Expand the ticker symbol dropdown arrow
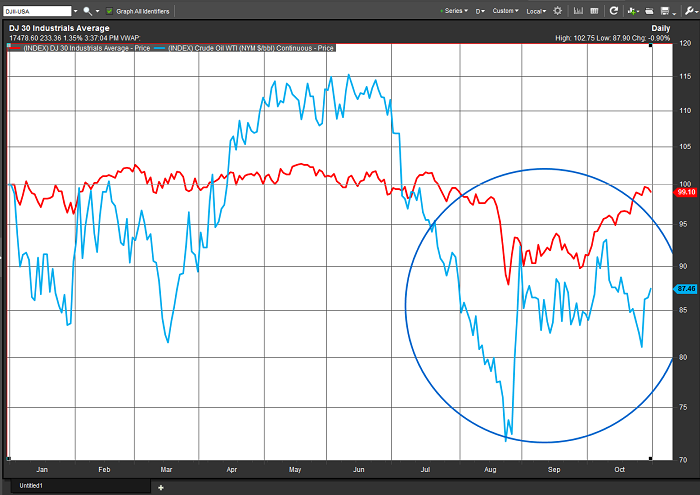This screenshot has height=495, width=700. 75,10
